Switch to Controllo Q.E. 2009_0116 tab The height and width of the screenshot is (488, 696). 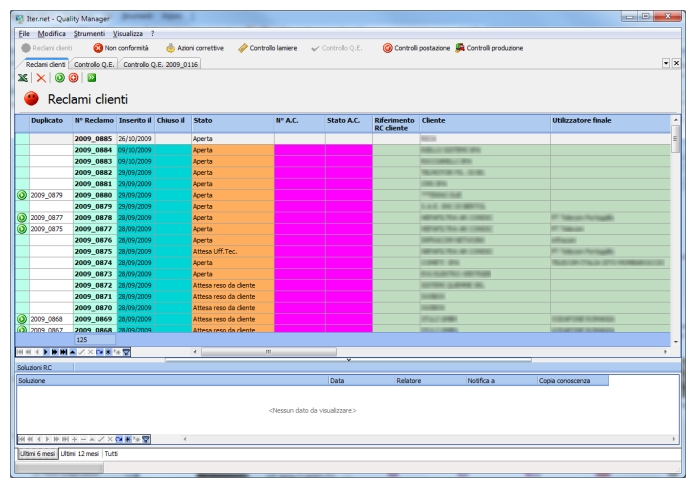coord(160,64)
